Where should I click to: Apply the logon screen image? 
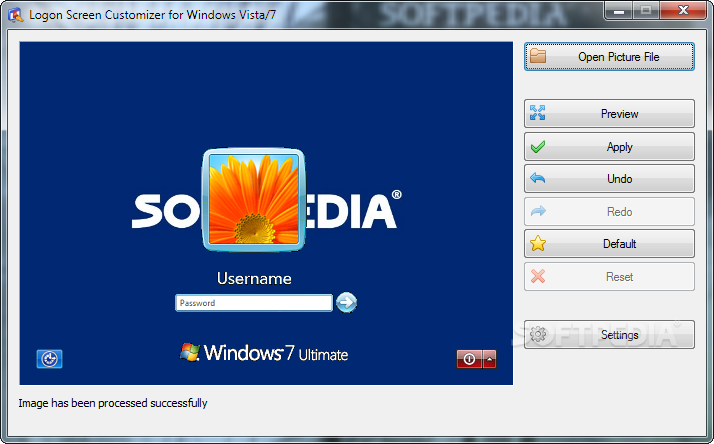609,147
